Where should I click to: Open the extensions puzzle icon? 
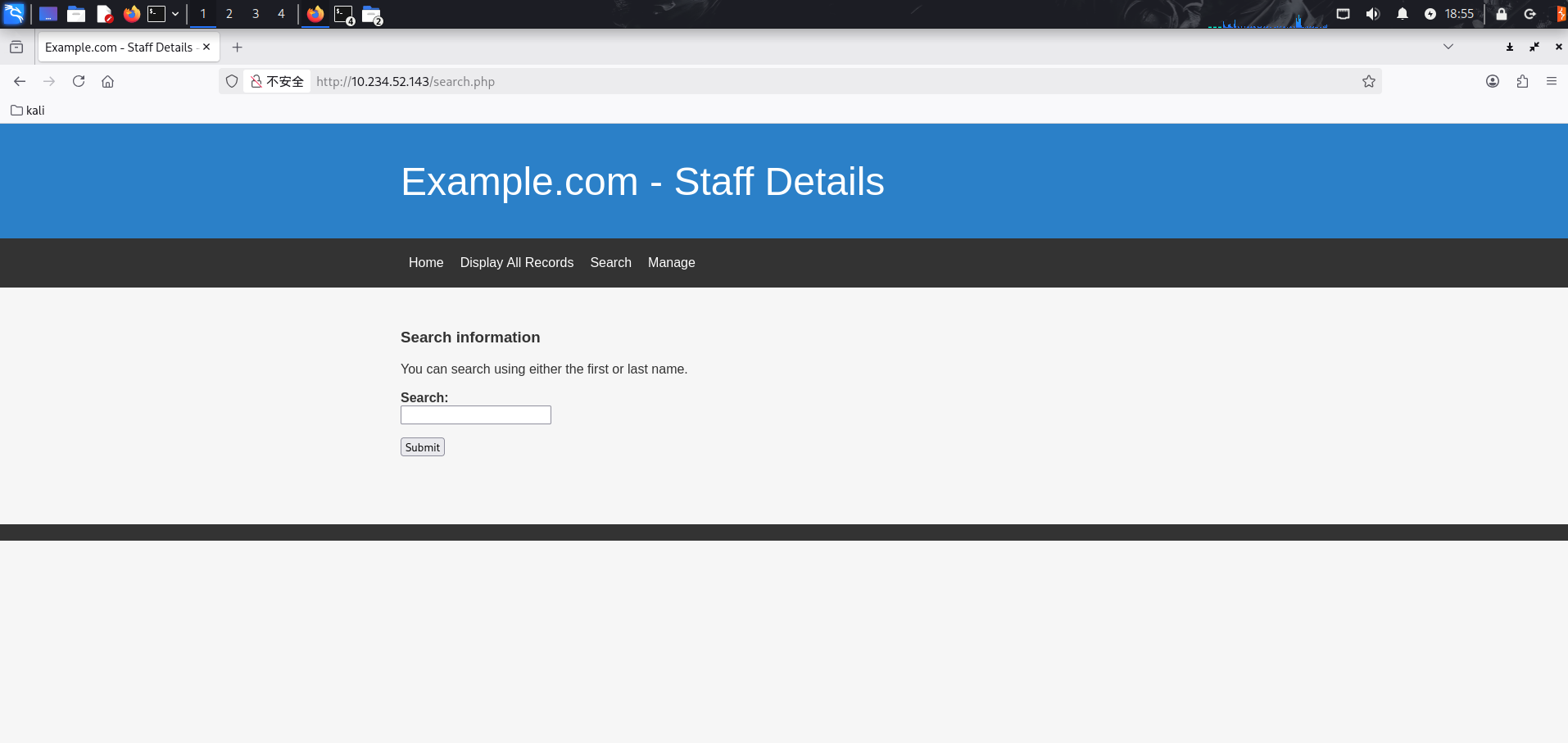[1522, 81]
